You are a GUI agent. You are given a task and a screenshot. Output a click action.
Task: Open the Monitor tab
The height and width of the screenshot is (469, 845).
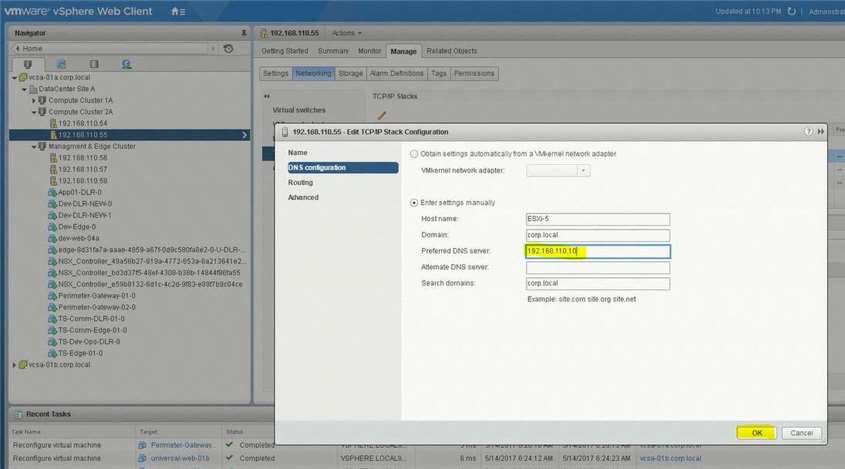[x=369, y=51]
